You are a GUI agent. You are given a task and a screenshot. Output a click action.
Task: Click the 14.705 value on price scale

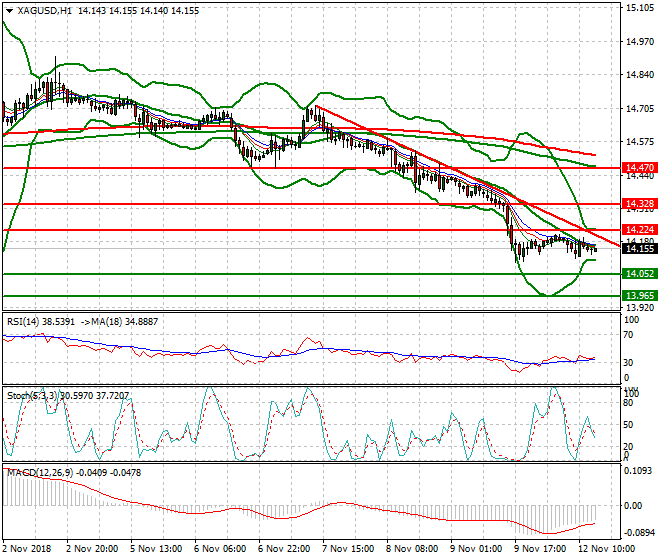[x=639, y=108]
